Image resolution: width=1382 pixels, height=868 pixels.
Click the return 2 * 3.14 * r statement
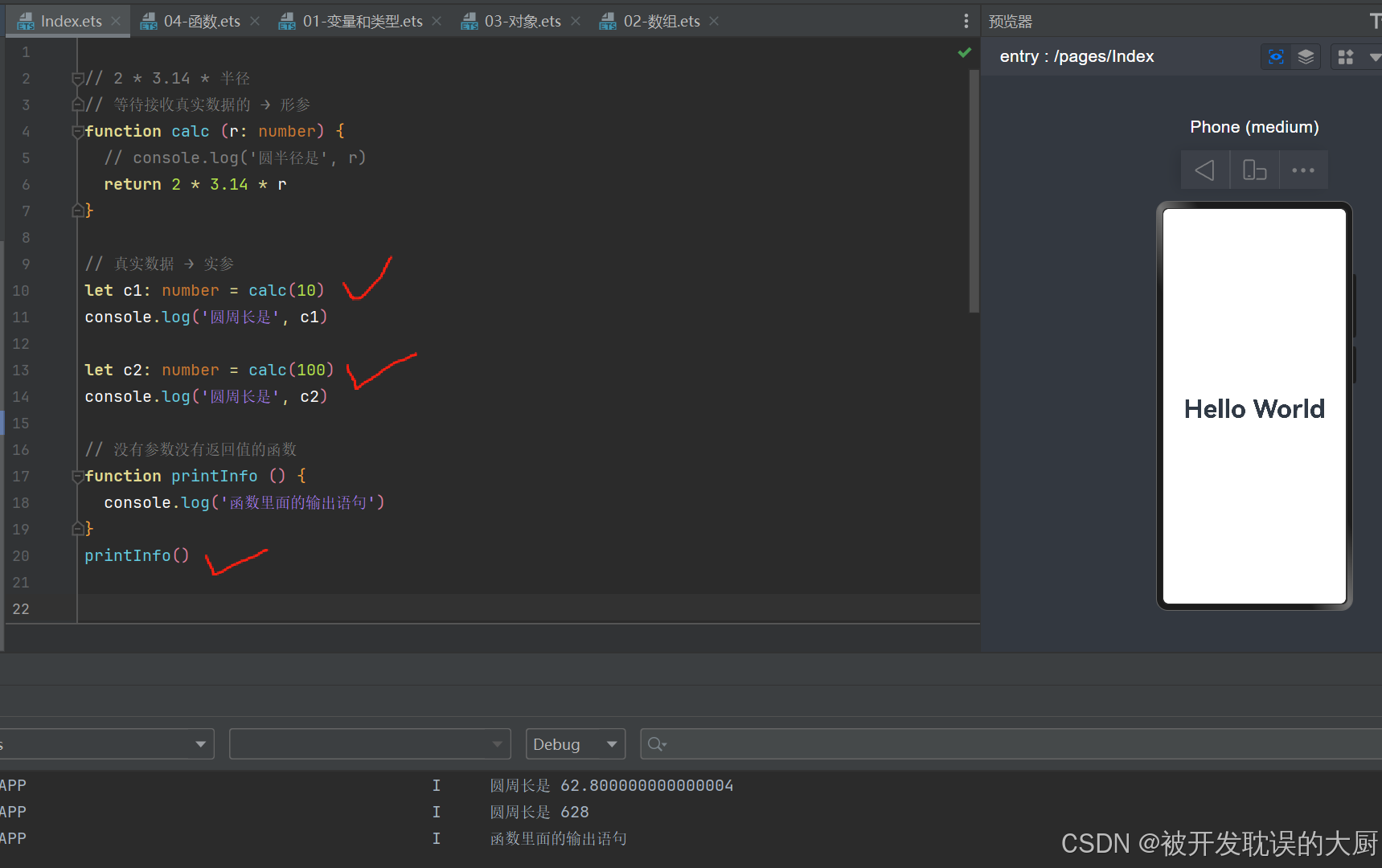coord(195,185)
